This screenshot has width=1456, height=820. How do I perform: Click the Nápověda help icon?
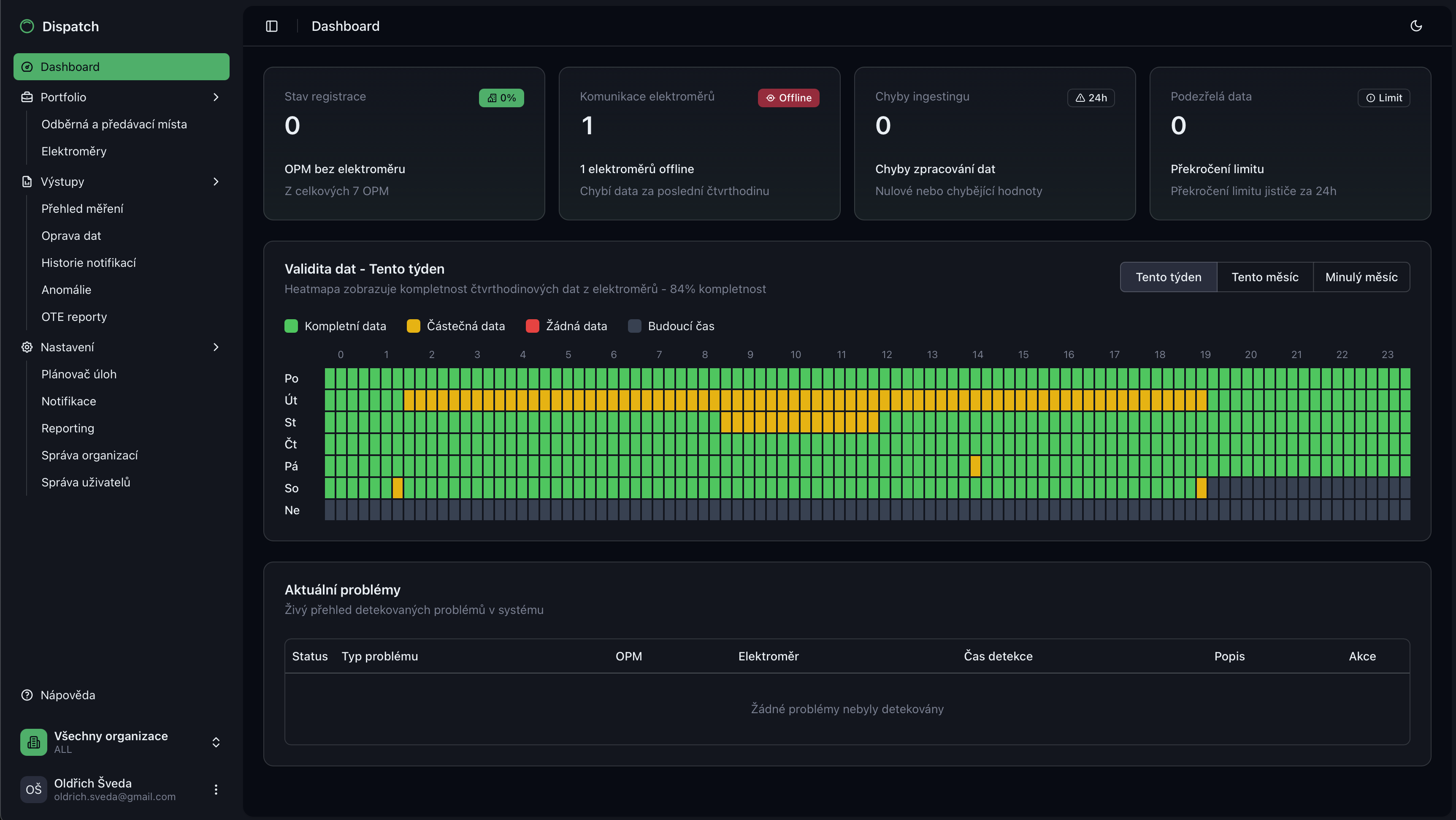[x=27, y=695]
